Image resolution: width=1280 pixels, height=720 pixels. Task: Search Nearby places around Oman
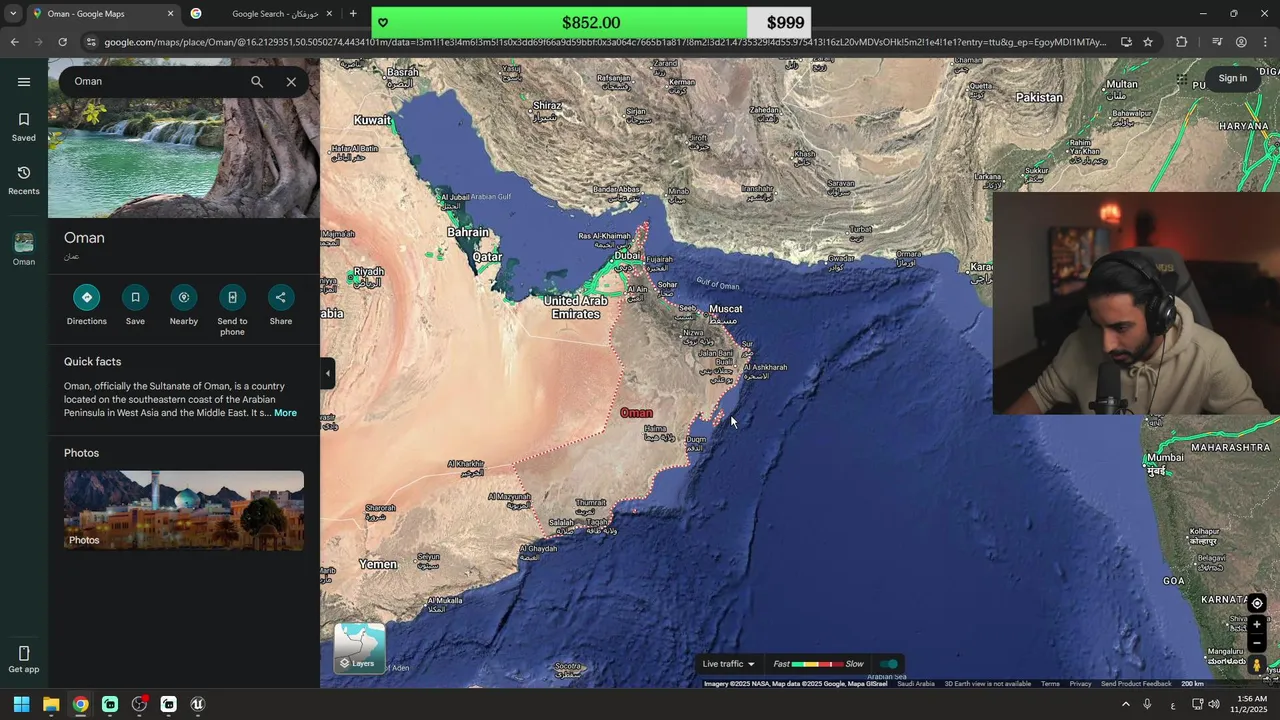[184, 305]
